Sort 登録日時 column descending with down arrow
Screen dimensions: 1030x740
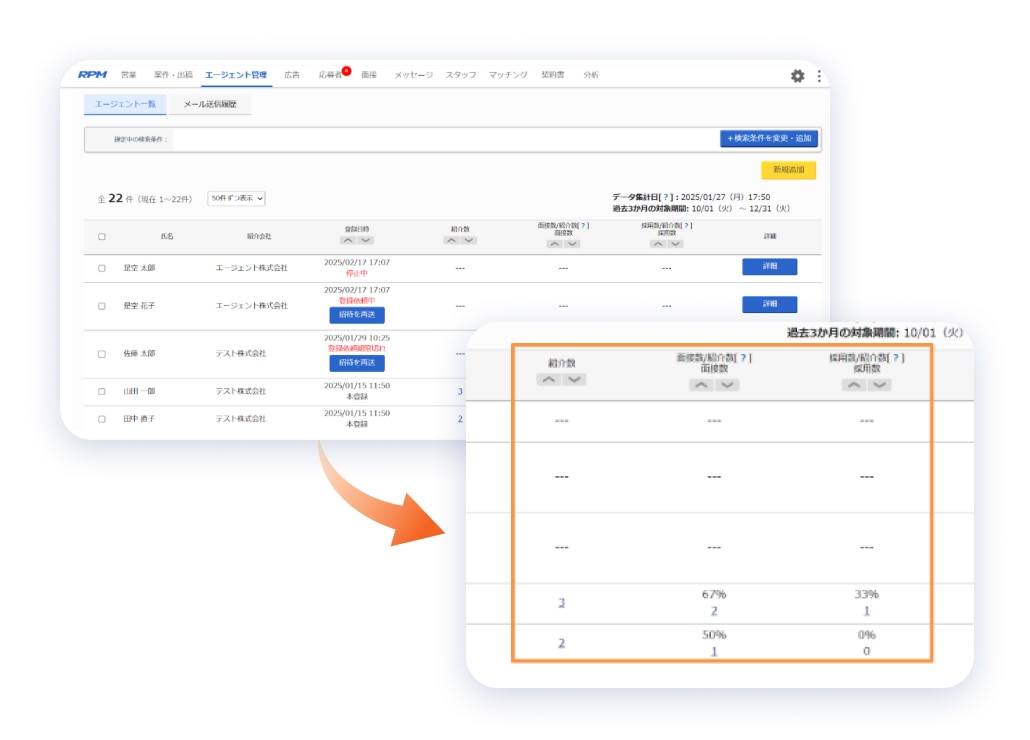tap(366, 240)
